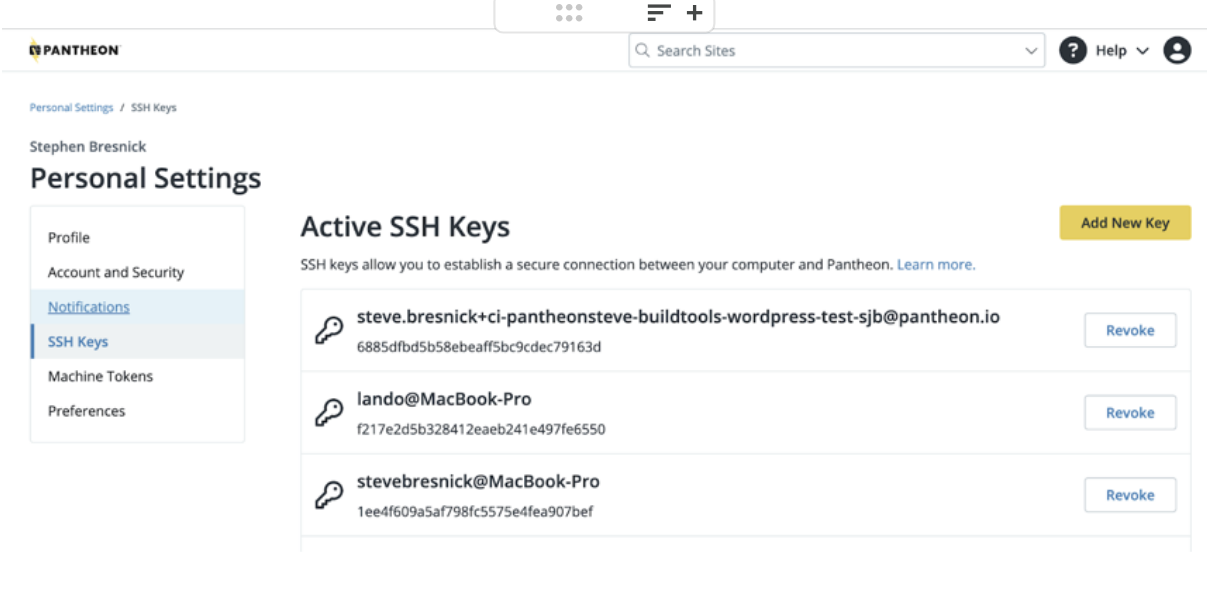Click the Help question mark icon
Image resolution: width=1214 pixels, height=606 pixels.
[1073, 50]
